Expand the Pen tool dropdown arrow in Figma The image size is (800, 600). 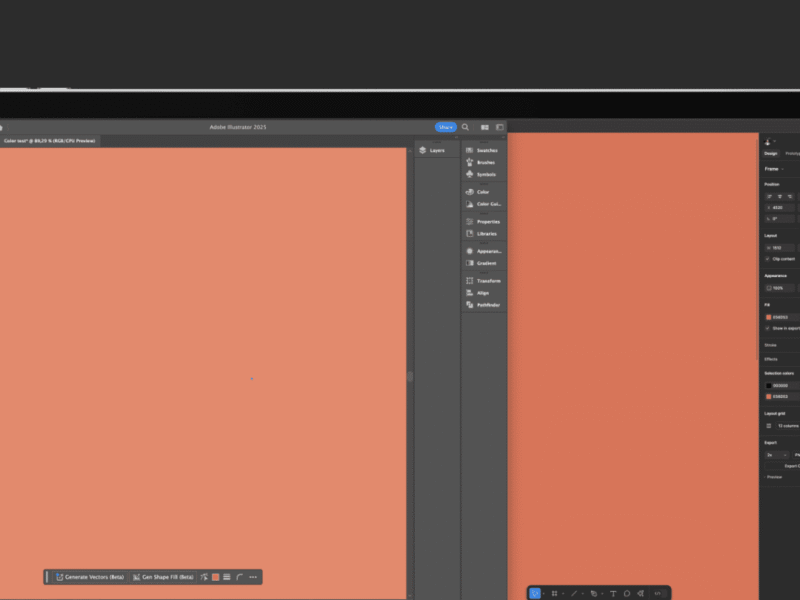coord(603,593)
